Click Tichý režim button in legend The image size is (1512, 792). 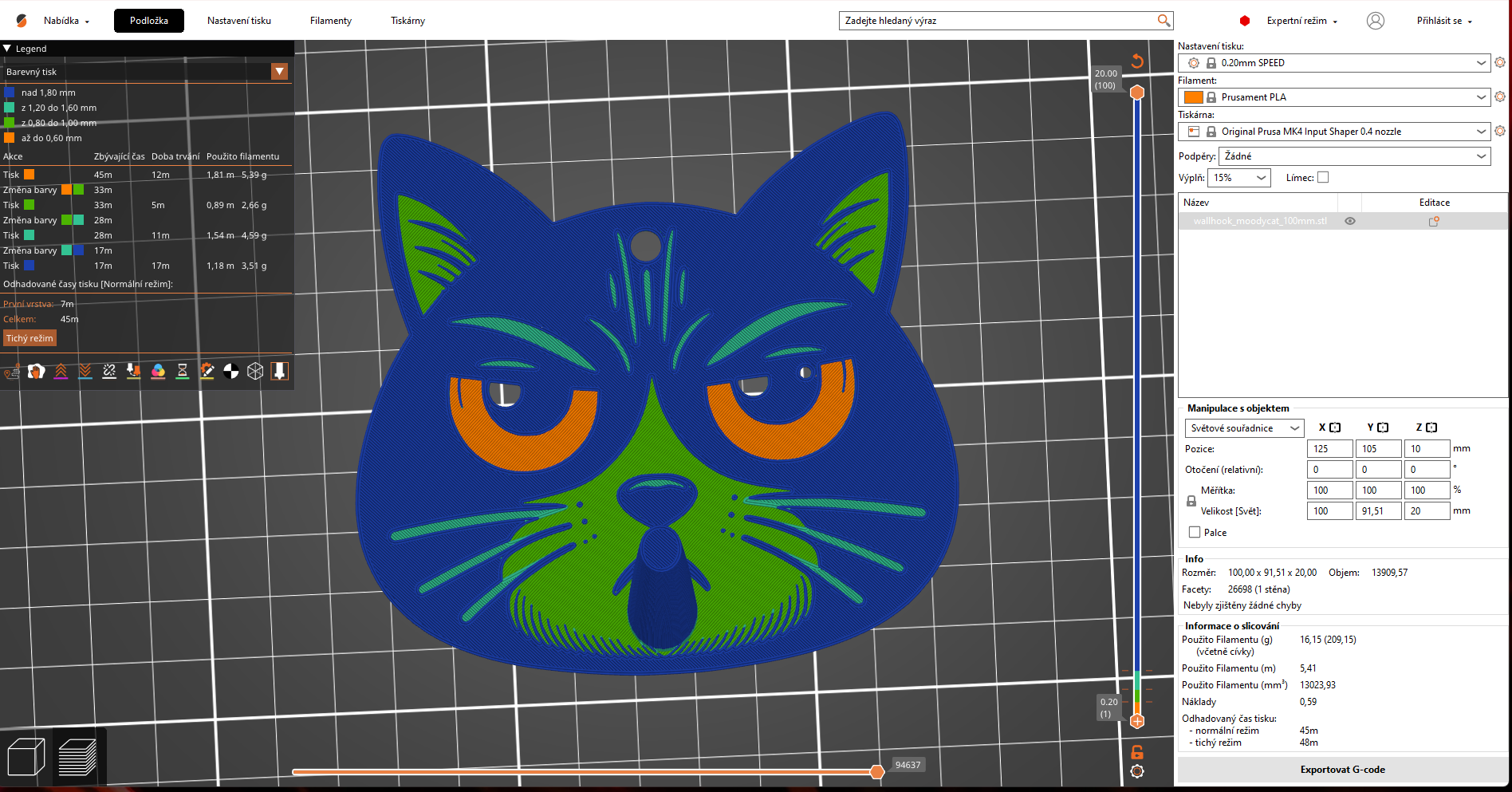[30, 338]
